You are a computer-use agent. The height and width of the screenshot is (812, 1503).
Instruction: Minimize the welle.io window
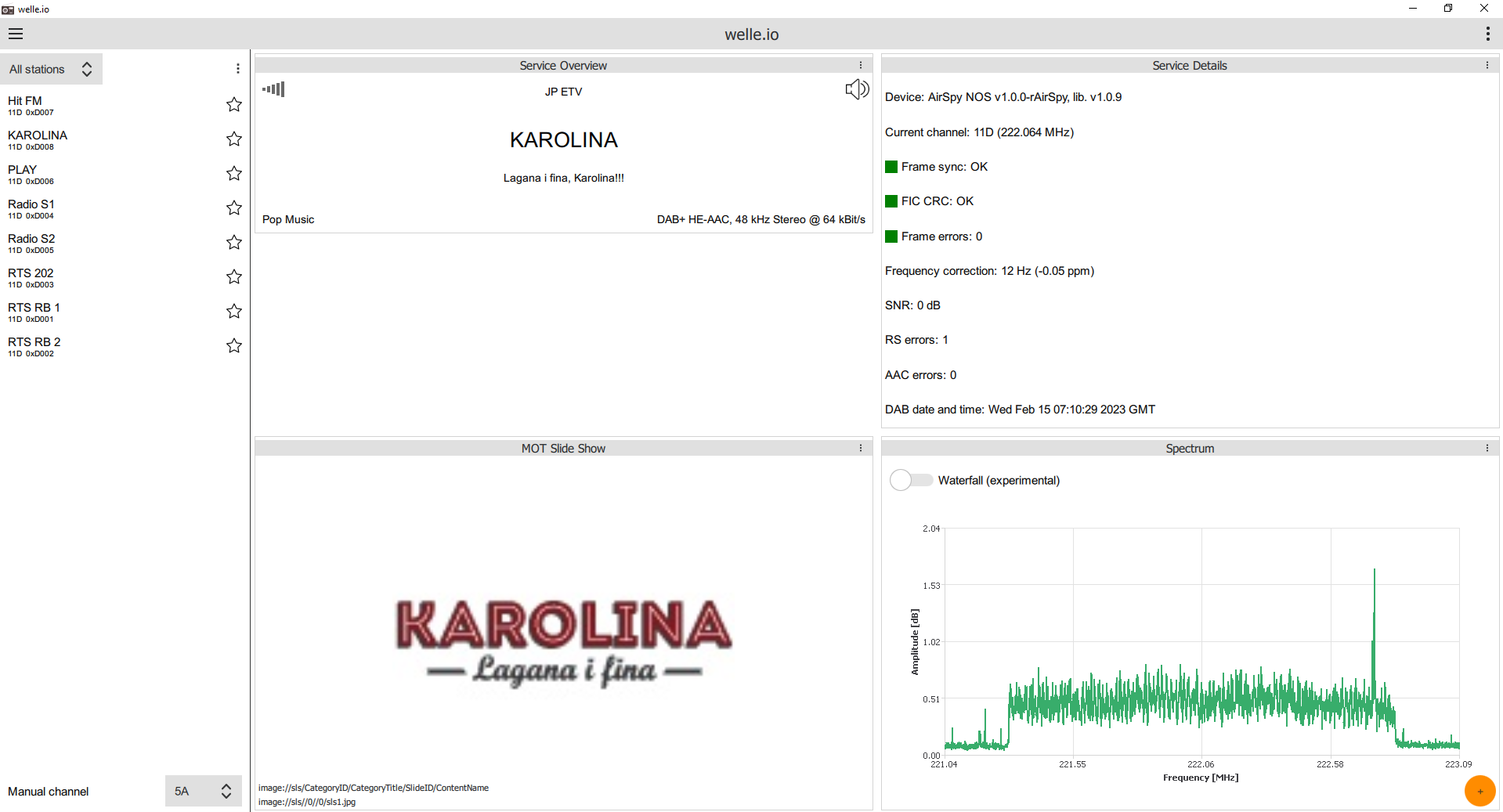[1413, 9]
